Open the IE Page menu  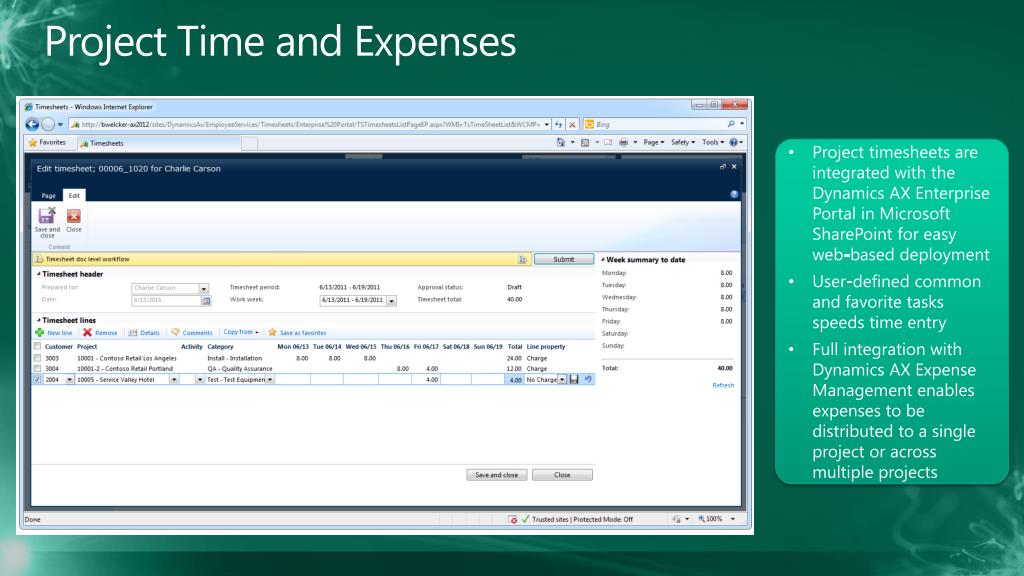pyautogui.click(x=653, y=142)
